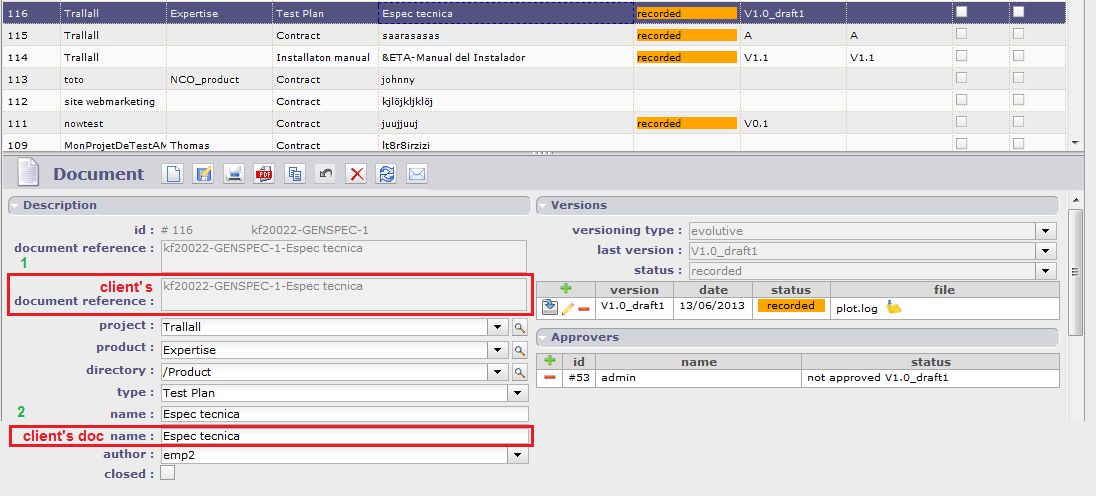
Task: Check first checkbox in row 116
Action: 962,13
